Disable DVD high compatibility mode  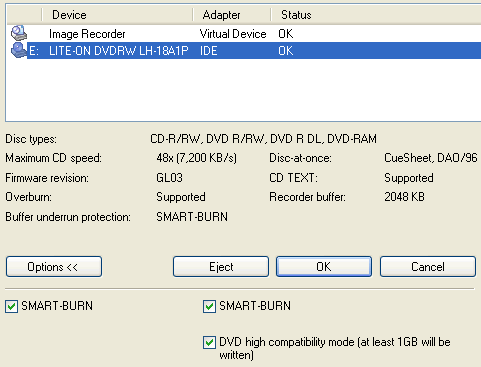[x=209, y=342]
